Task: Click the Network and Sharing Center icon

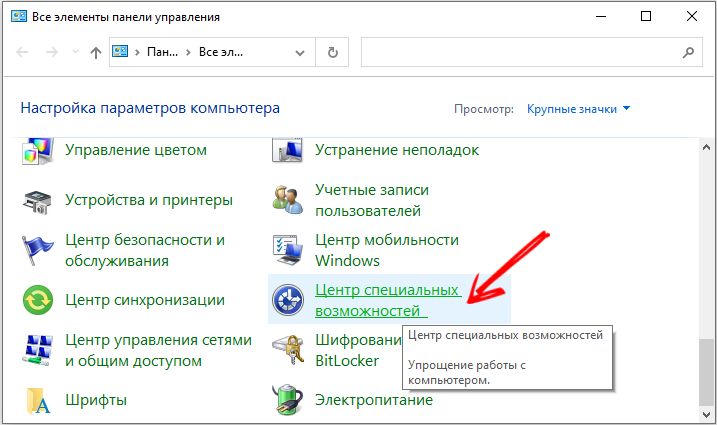Action: (x=38, y=349)
